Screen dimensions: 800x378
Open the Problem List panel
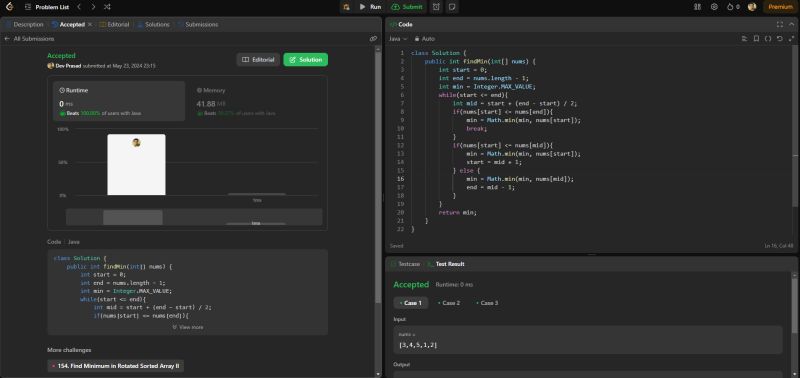click(46, 7)
